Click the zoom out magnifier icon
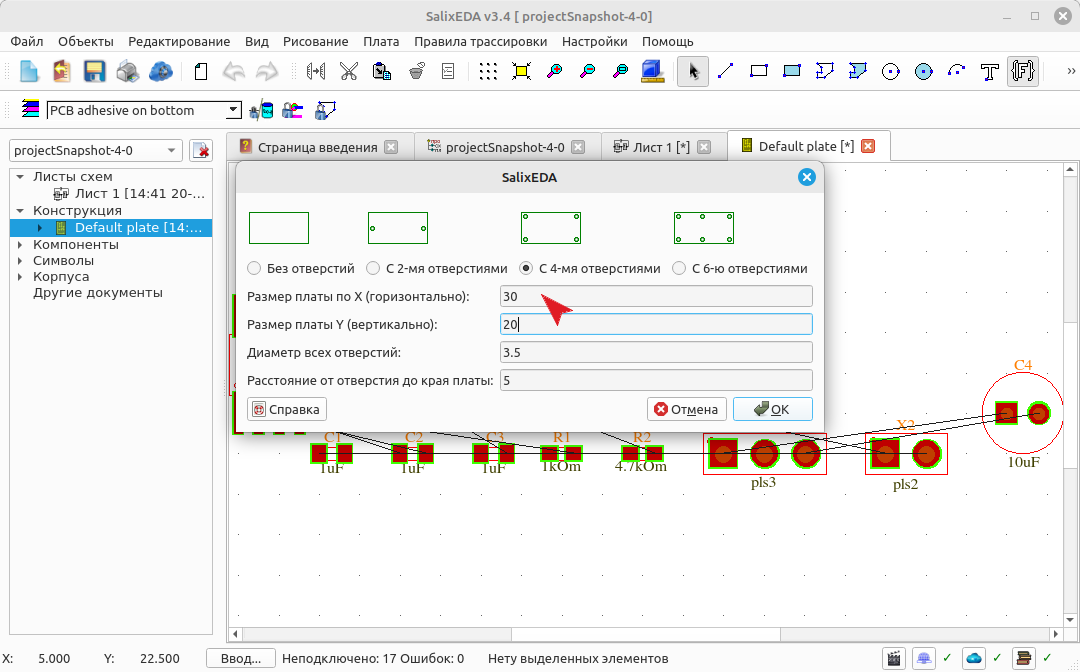The height and width of the screenshot is (672, 1080). pos(588,71)
